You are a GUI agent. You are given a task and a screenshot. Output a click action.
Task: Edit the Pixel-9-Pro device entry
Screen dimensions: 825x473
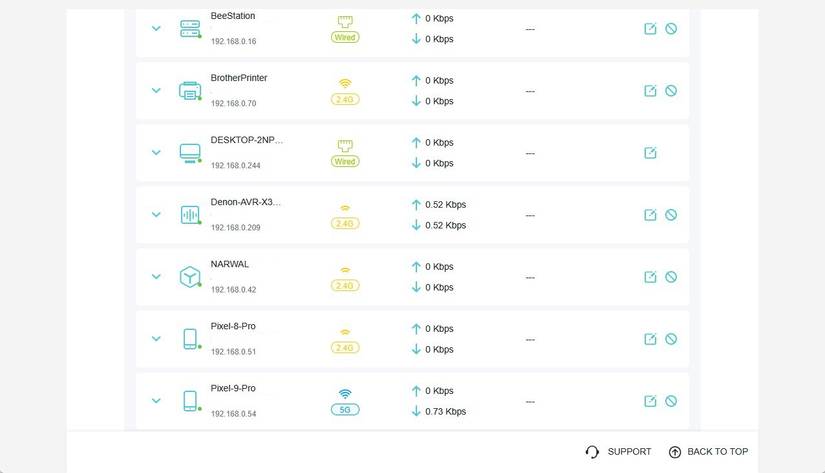[x=650, y=401]
